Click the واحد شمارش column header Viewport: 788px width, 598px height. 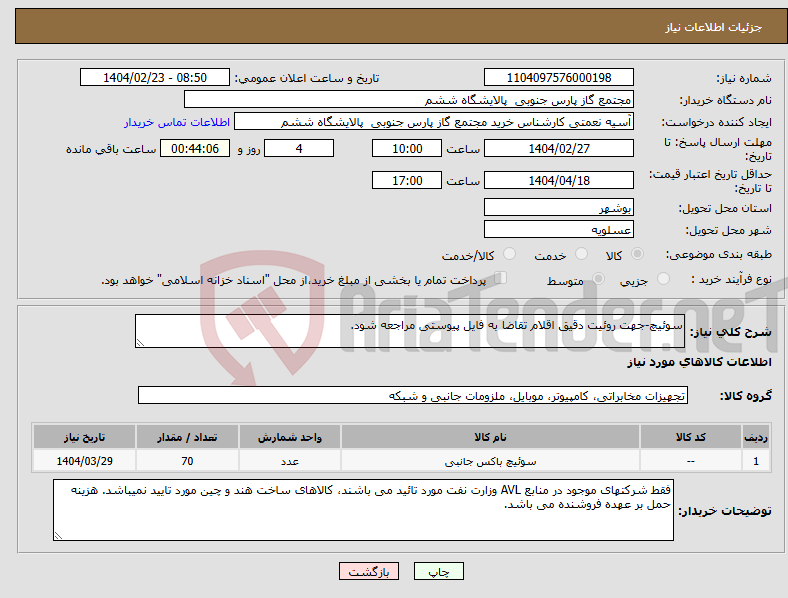[290, 437]
